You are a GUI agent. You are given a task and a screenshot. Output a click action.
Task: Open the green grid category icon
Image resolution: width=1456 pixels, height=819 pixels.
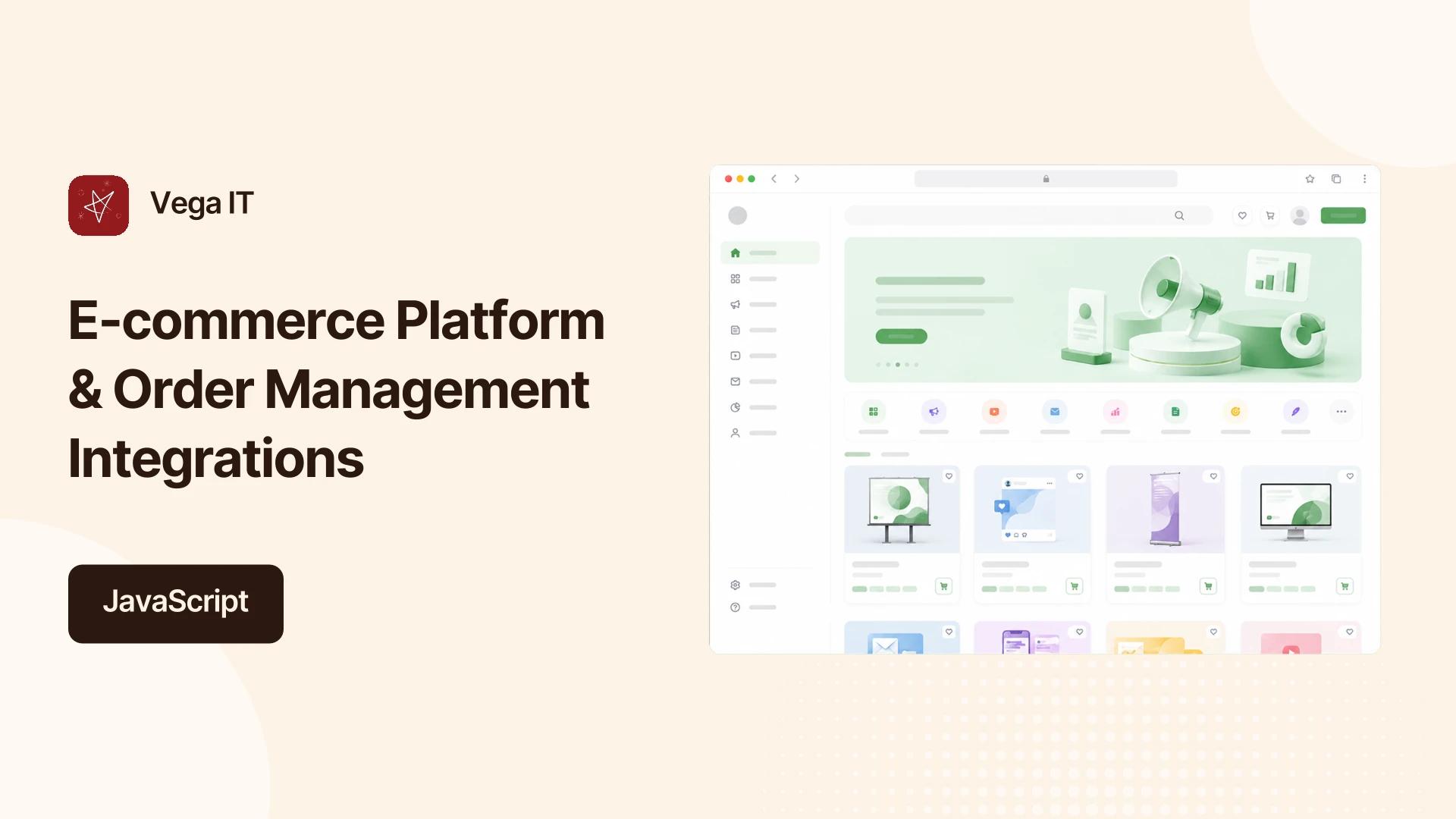[x=873, y=412]
